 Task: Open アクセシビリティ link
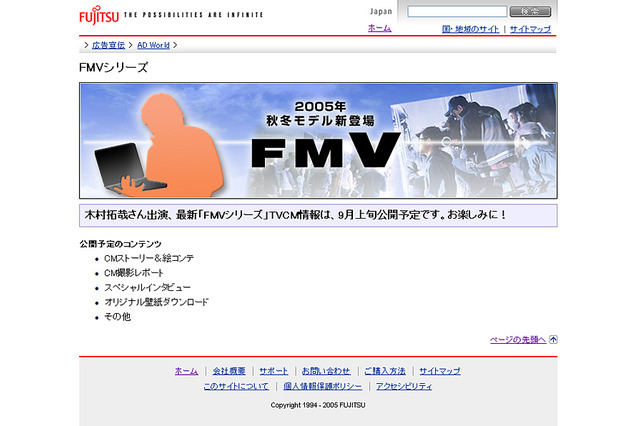404,386
